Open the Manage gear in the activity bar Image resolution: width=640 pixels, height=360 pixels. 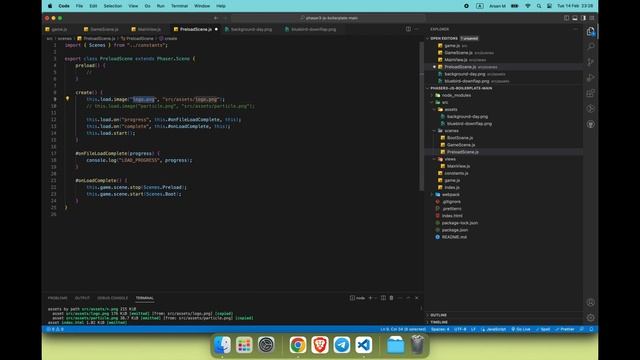(590, 318)
